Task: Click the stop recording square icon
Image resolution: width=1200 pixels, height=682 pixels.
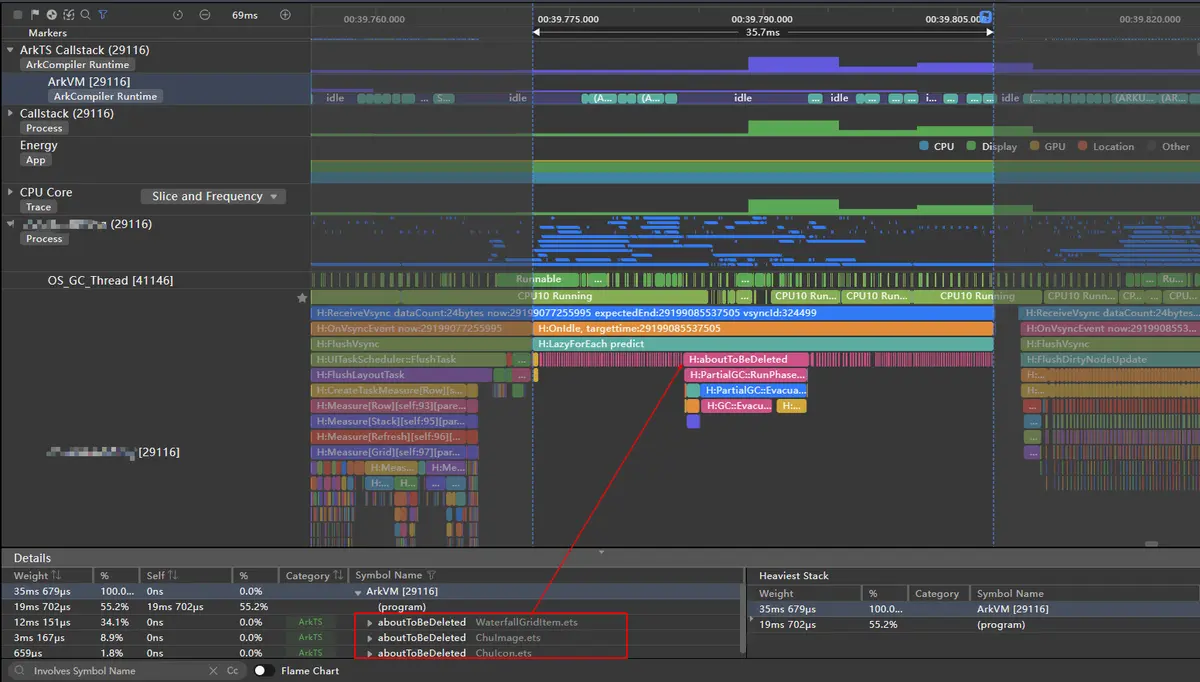Action: [18, 15]
